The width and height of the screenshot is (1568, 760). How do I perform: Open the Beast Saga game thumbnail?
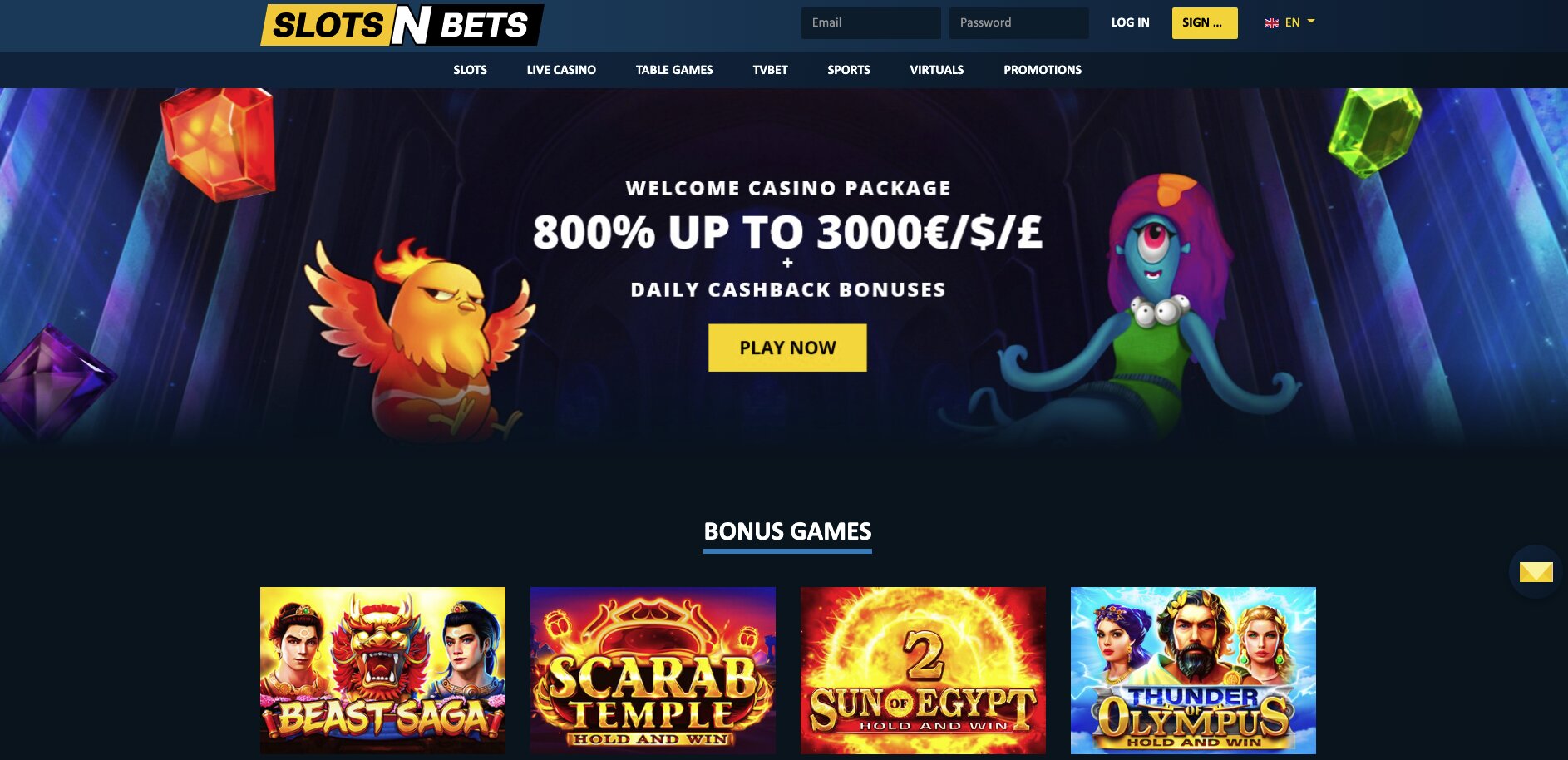pyautogui.click(x=382, y=670)
